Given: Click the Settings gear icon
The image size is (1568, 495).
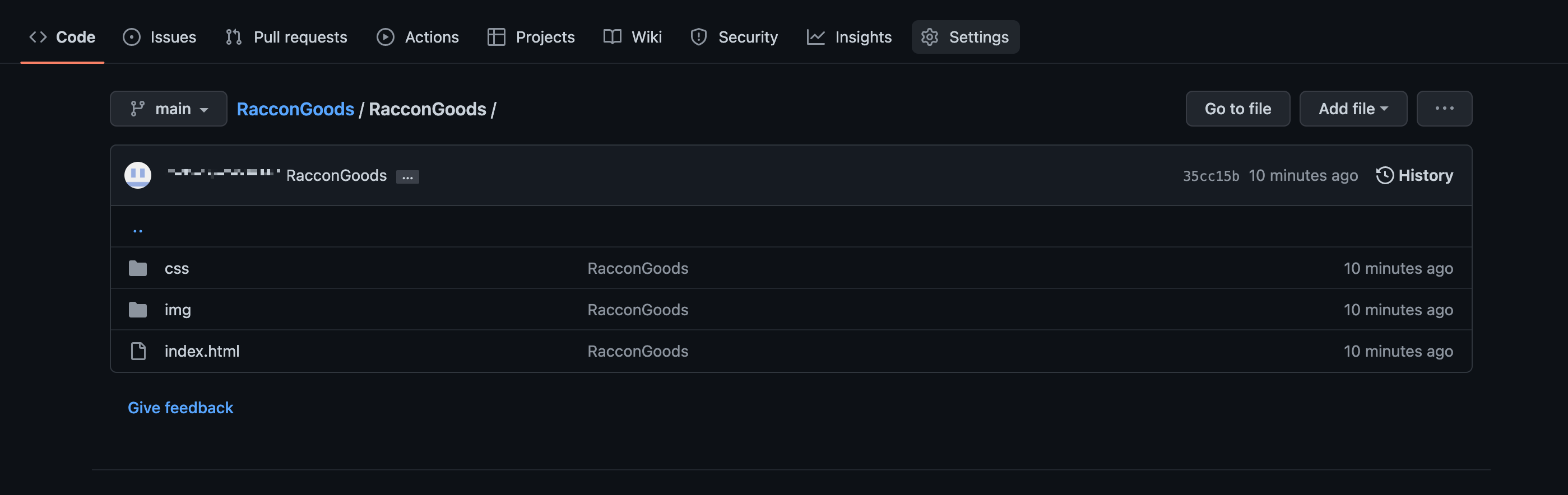Looking at the screenshot, I should click(930, 37).
